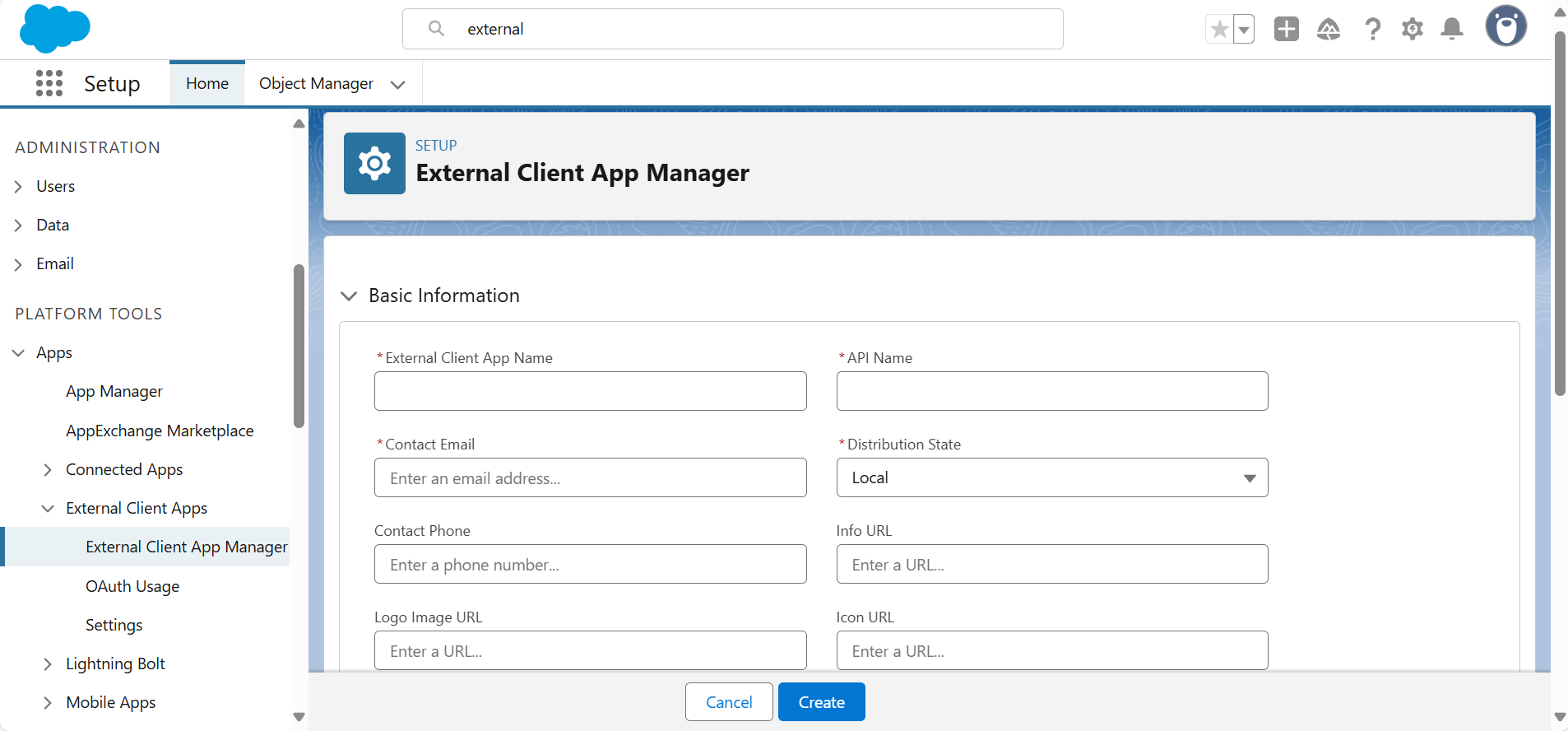Click the Salesforce cloud logo
The width and height of the screenshot is (1568, 731).
[x=54, y=29]
